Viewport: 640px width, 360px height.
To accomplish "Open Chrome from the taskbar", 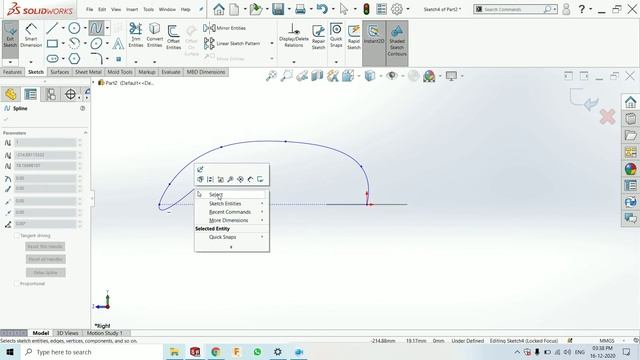I will pyautogui.click(x=216, y=352).
